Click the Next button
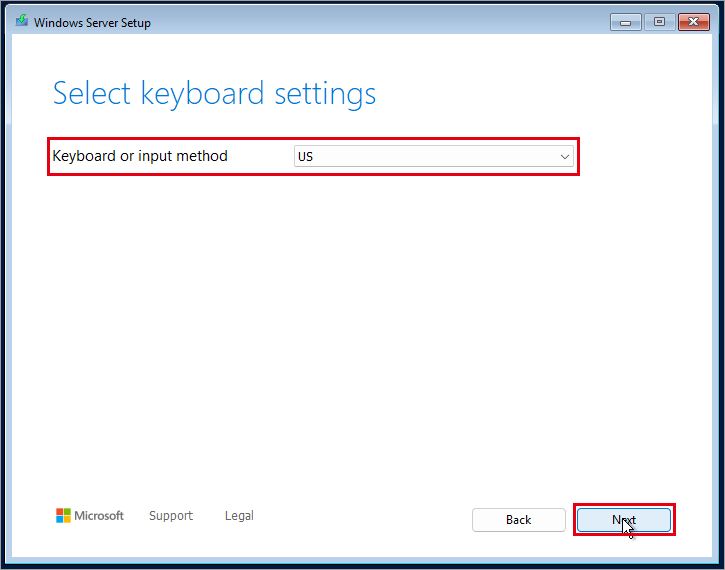725x570 pixels. tap(624, 520)
